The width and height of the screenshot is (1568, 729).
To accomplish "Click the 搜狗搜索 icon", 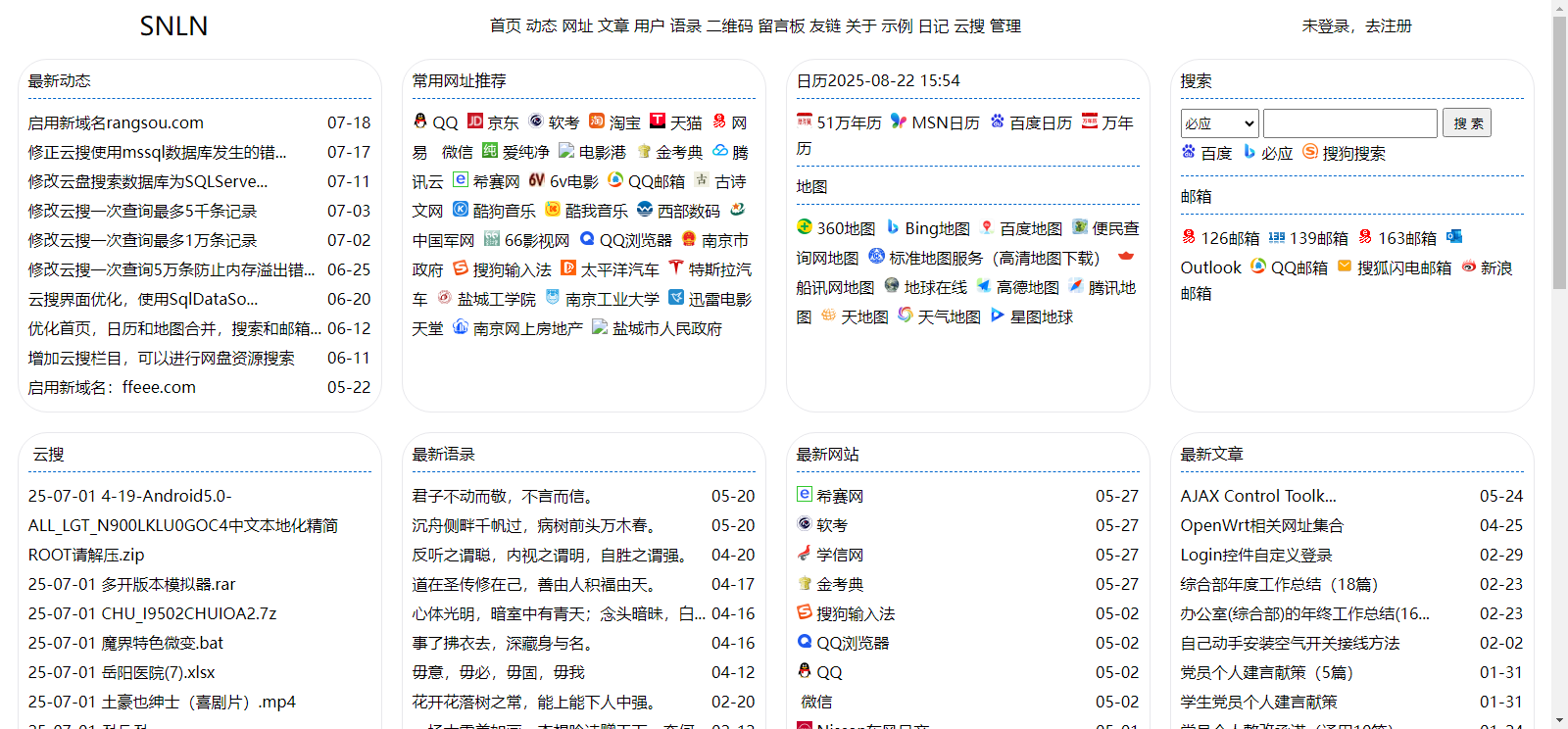I will point(1310,152).
